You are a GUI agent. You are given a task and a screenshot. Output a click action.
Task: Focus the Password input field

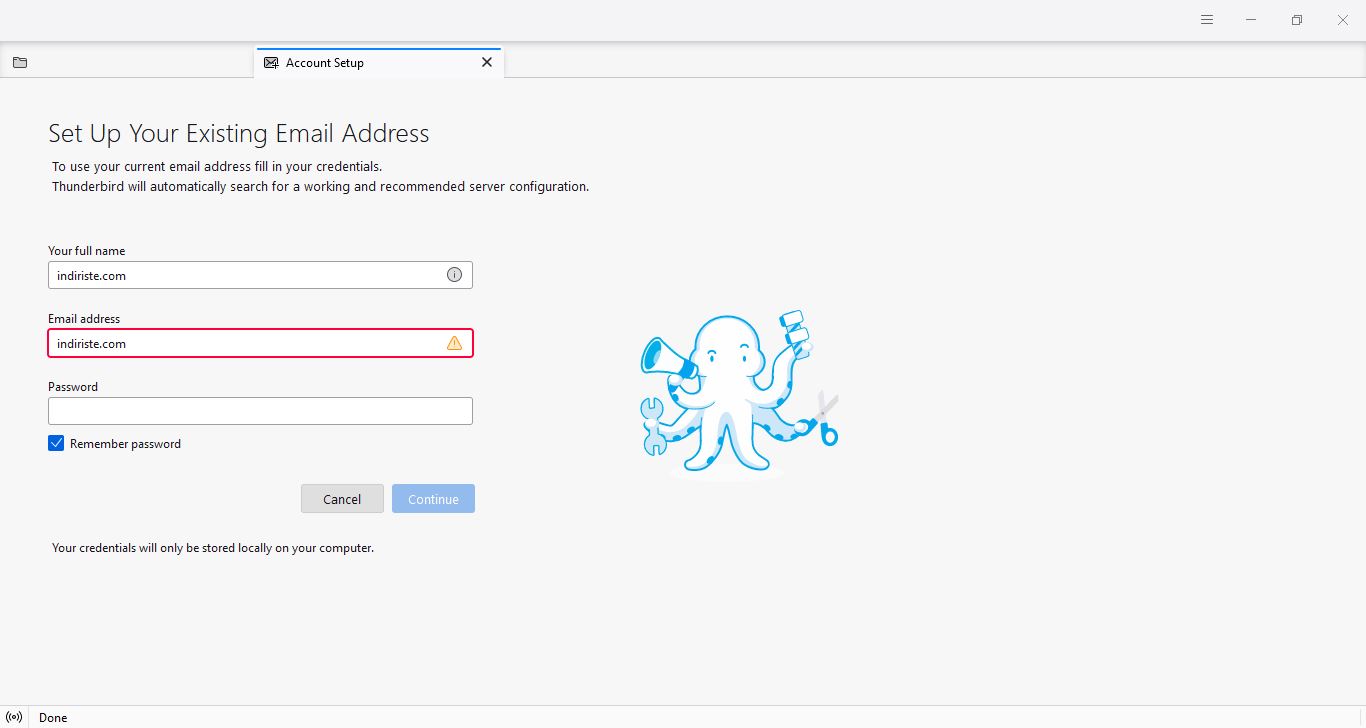tap(260, 411)
